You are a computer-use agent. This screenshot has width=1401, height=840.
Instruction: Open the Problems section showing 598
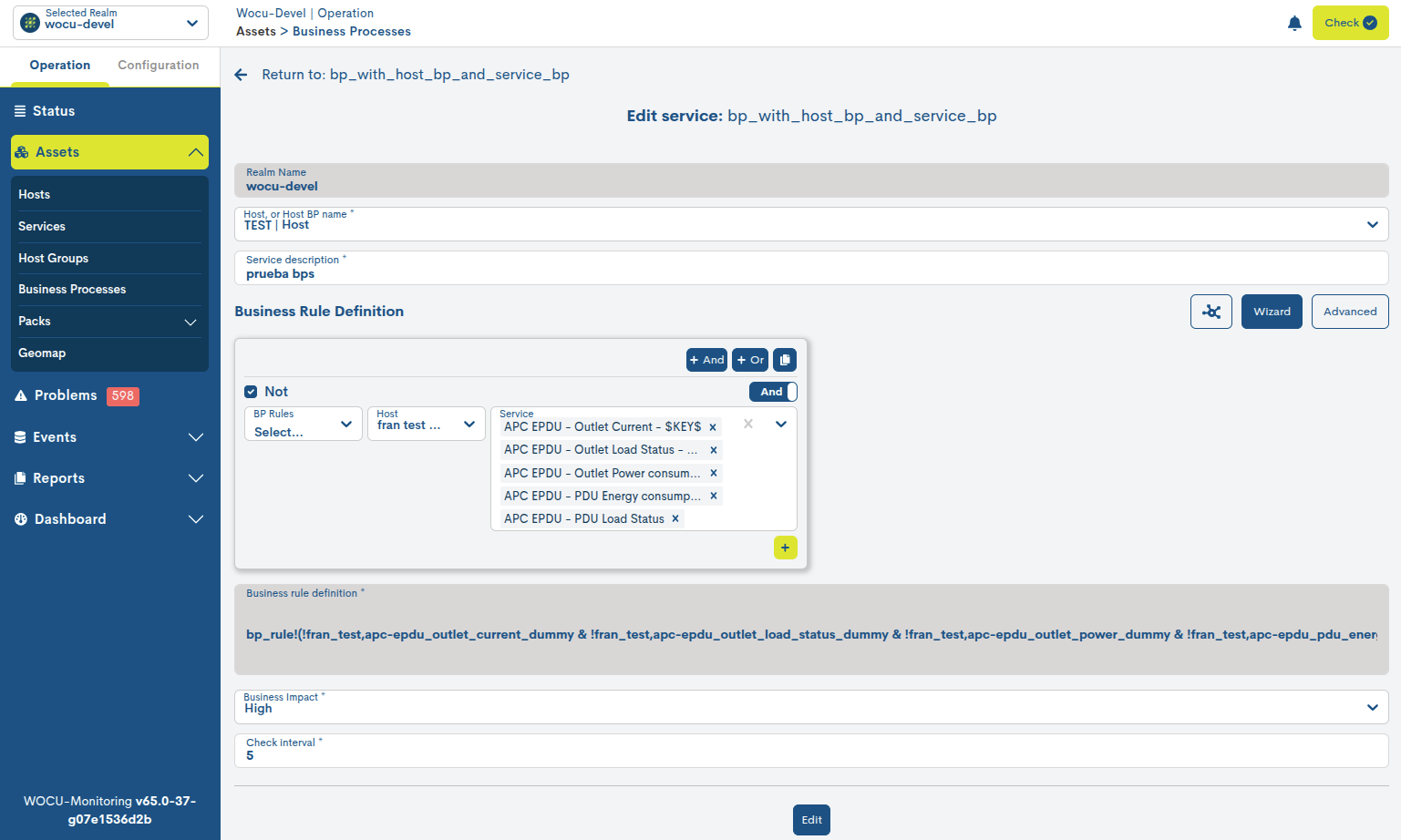pos(64,395)
